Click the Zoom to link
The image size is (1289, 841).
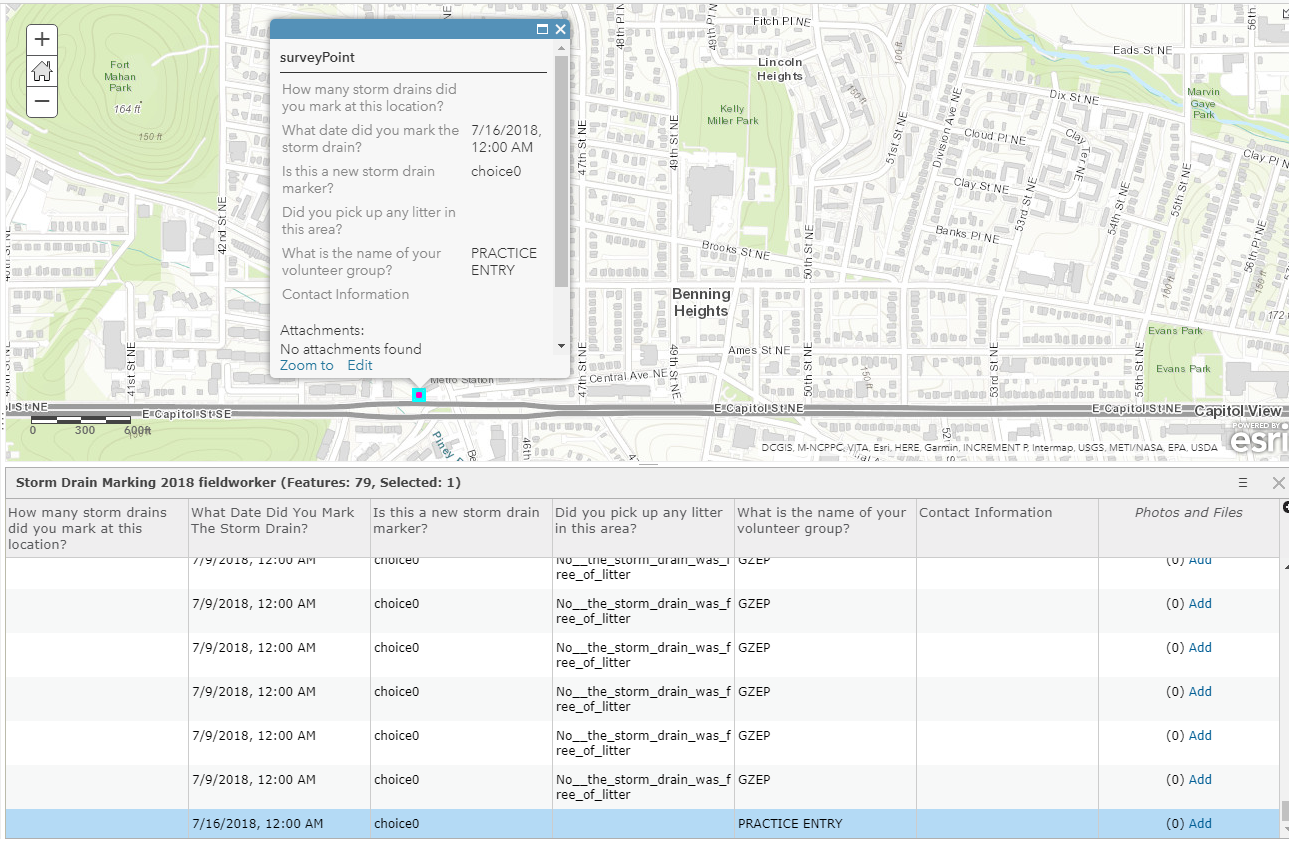tap(307, 366)
